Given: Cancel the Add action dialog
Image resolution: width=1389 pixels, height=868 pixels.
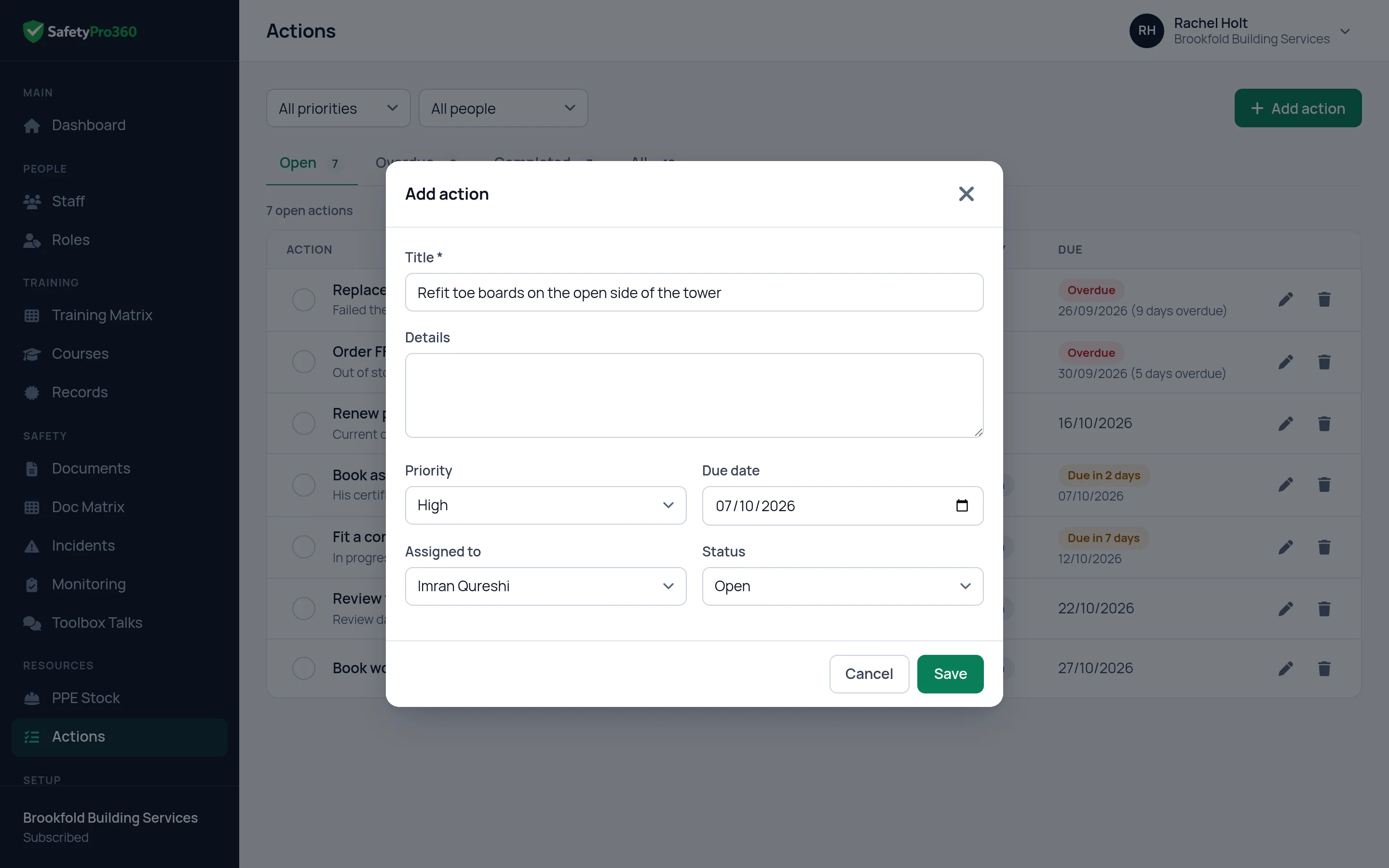Looking at the screenshot, I should click(x=869, y=674).
